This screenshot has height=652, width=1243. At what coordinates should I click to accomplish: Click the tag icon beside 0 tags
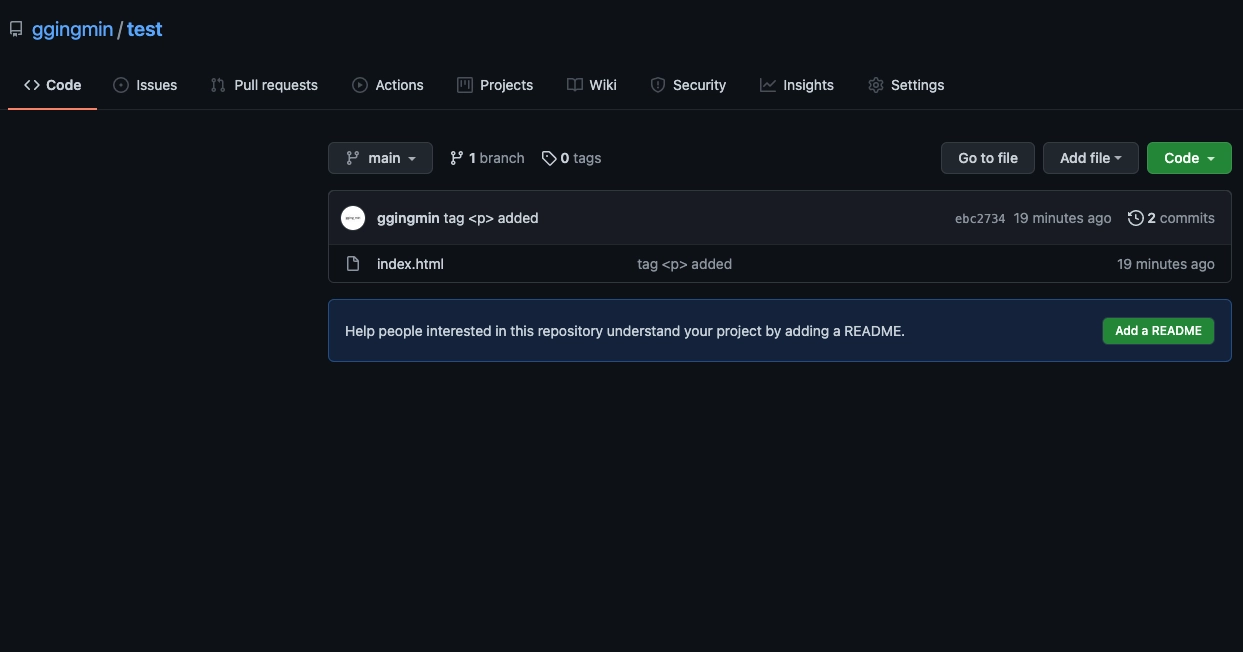click(549, 158)
